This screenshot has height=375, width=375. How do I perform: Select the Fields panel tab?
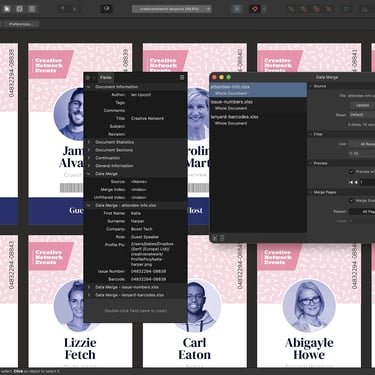coord(106,77)
